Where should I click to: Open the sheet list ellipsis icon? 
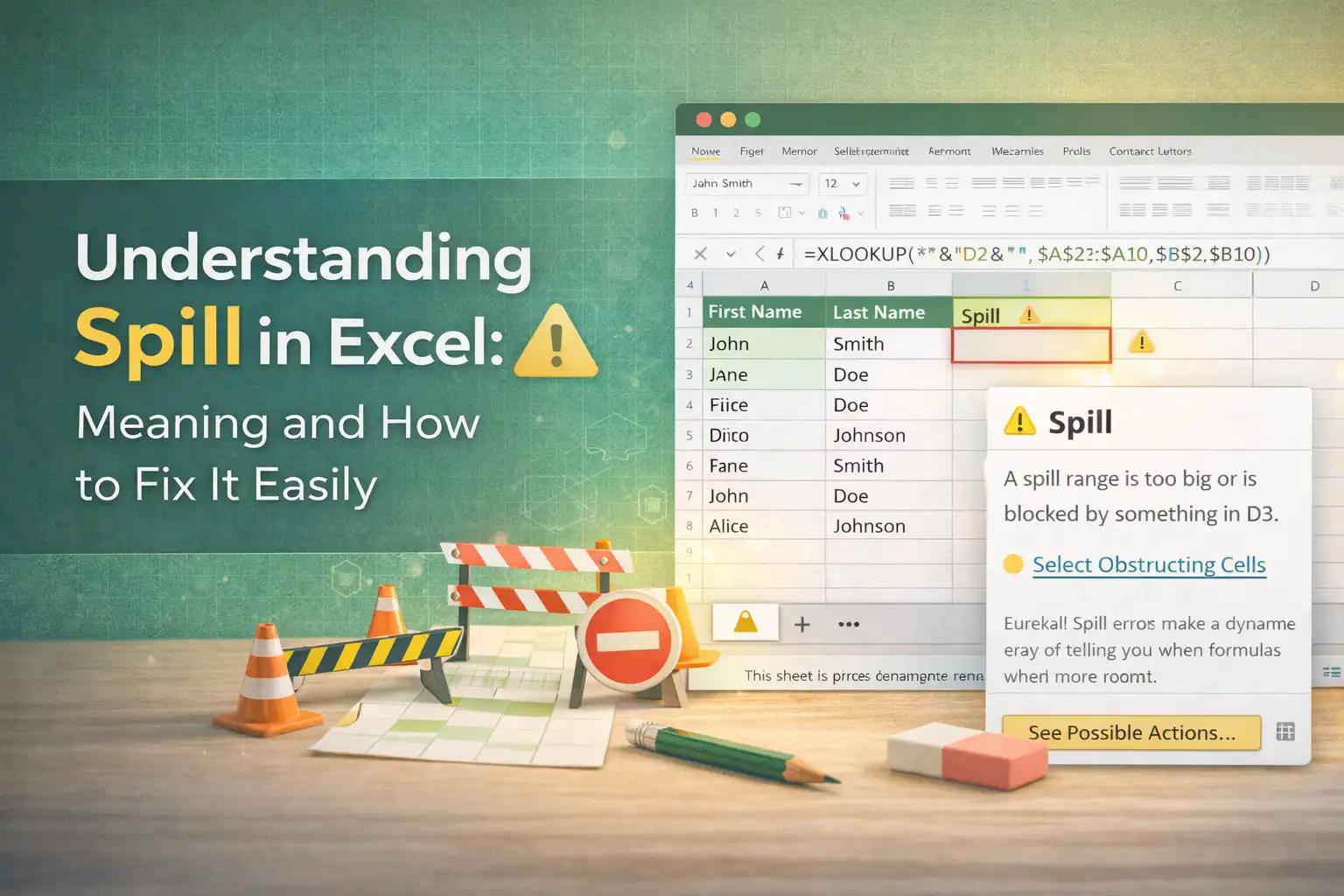pyautogui.click(x=847, y=624)
